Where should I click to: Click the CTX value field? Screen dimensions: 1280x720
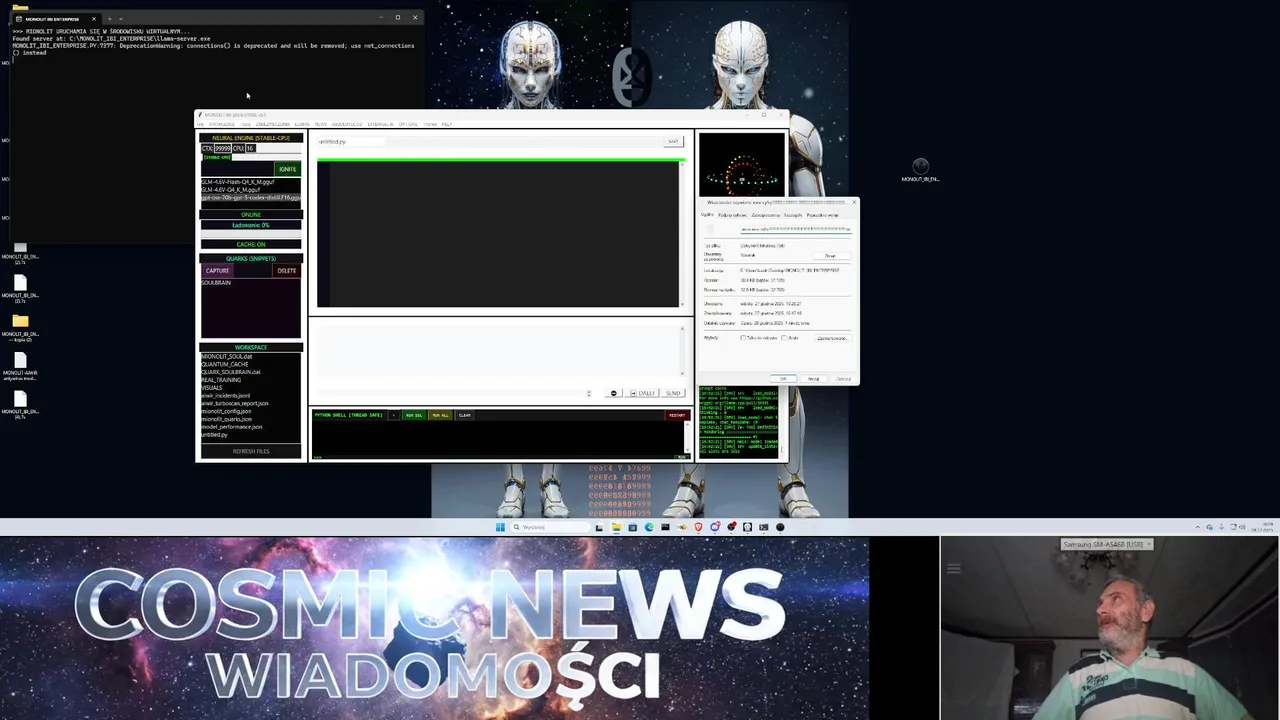pyautogui.click(x=223, y=148)
